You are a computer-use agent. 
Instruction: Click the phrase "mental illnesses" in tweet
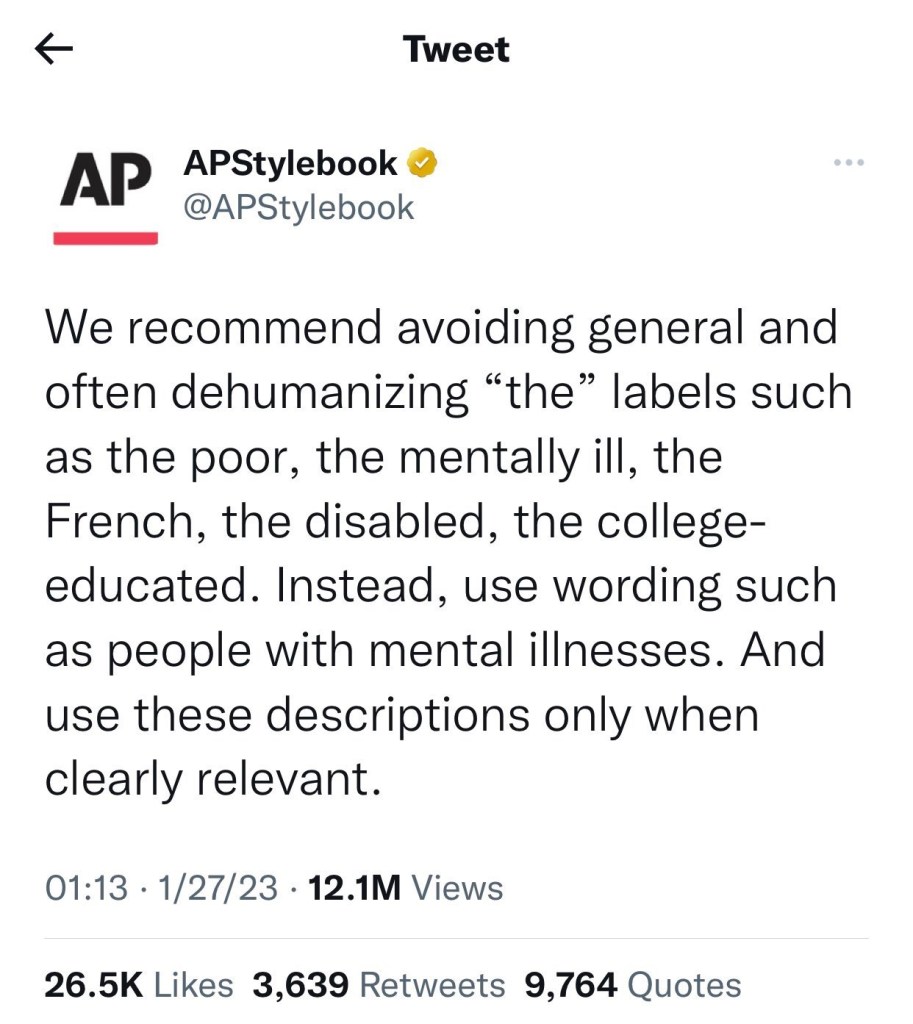coord(525,651)
